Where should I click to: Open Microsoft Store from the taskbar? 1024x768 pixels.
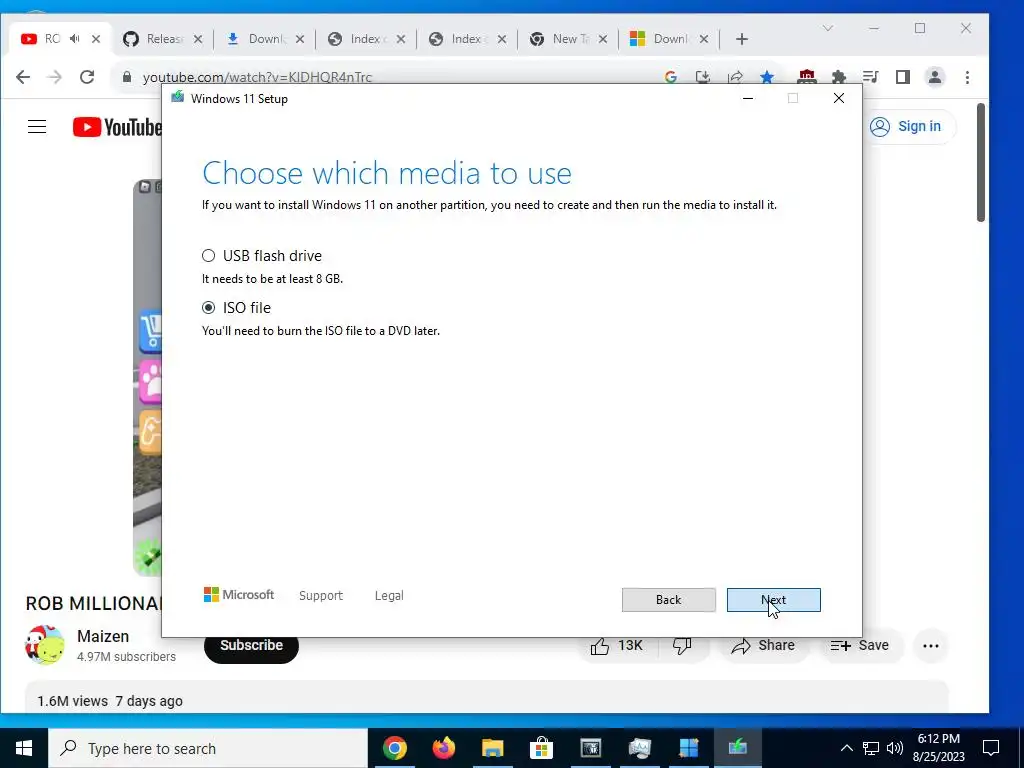[541, 748]
